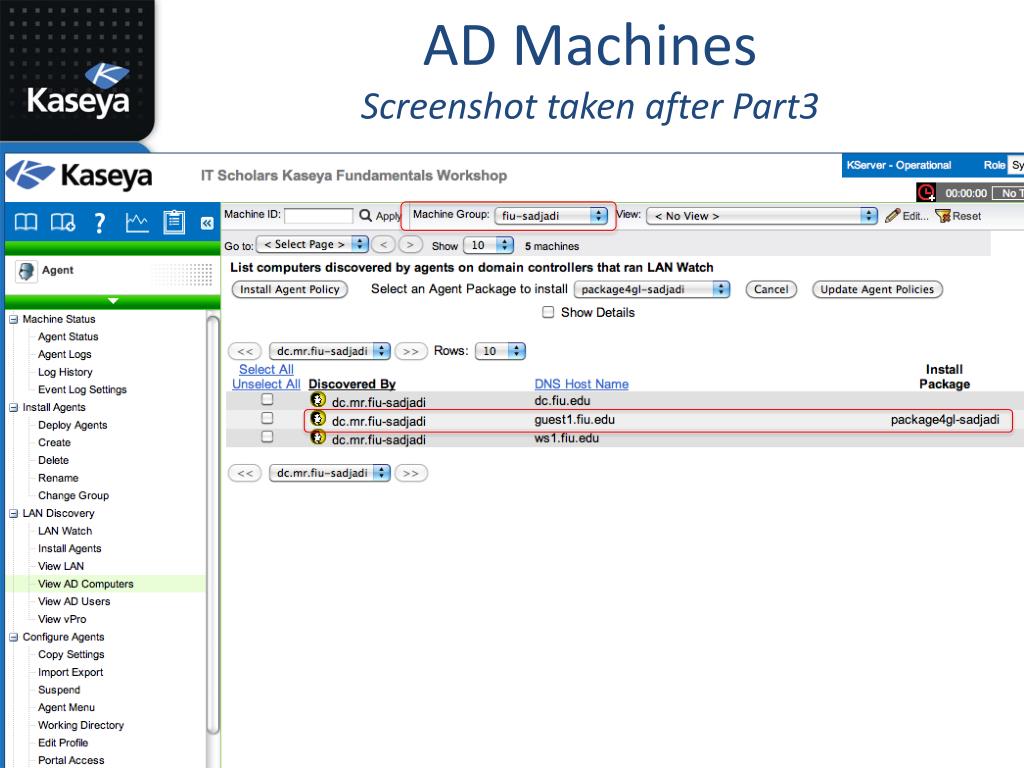Open the book icon in the toolbar

(x=26, y=222)
